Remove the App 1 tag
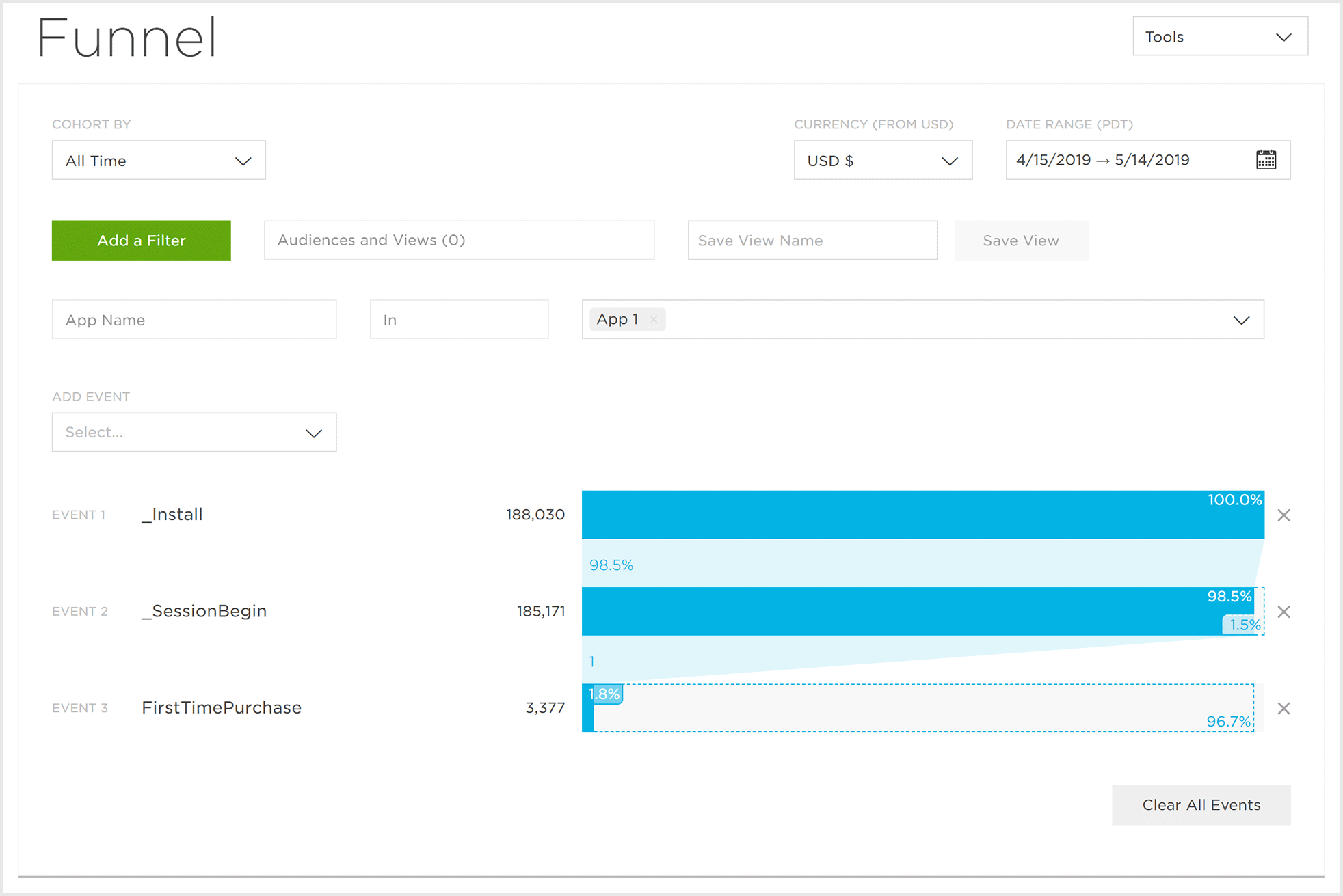 [654, 320]
